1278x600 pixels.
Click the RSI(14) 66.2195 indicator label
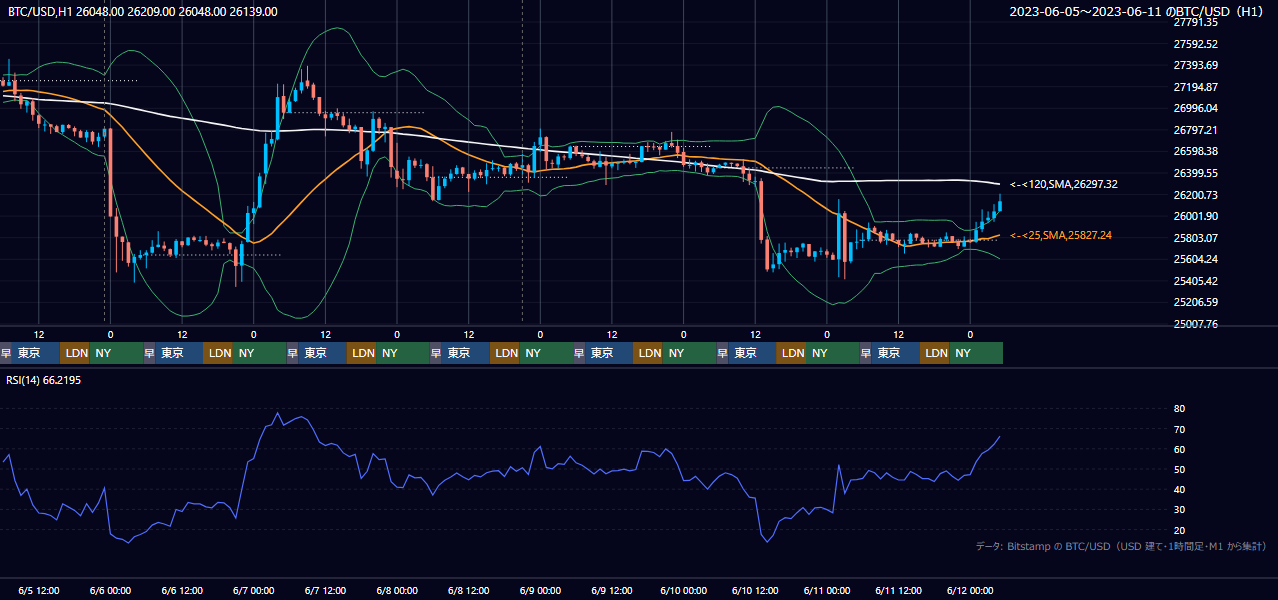click(45, 381)
